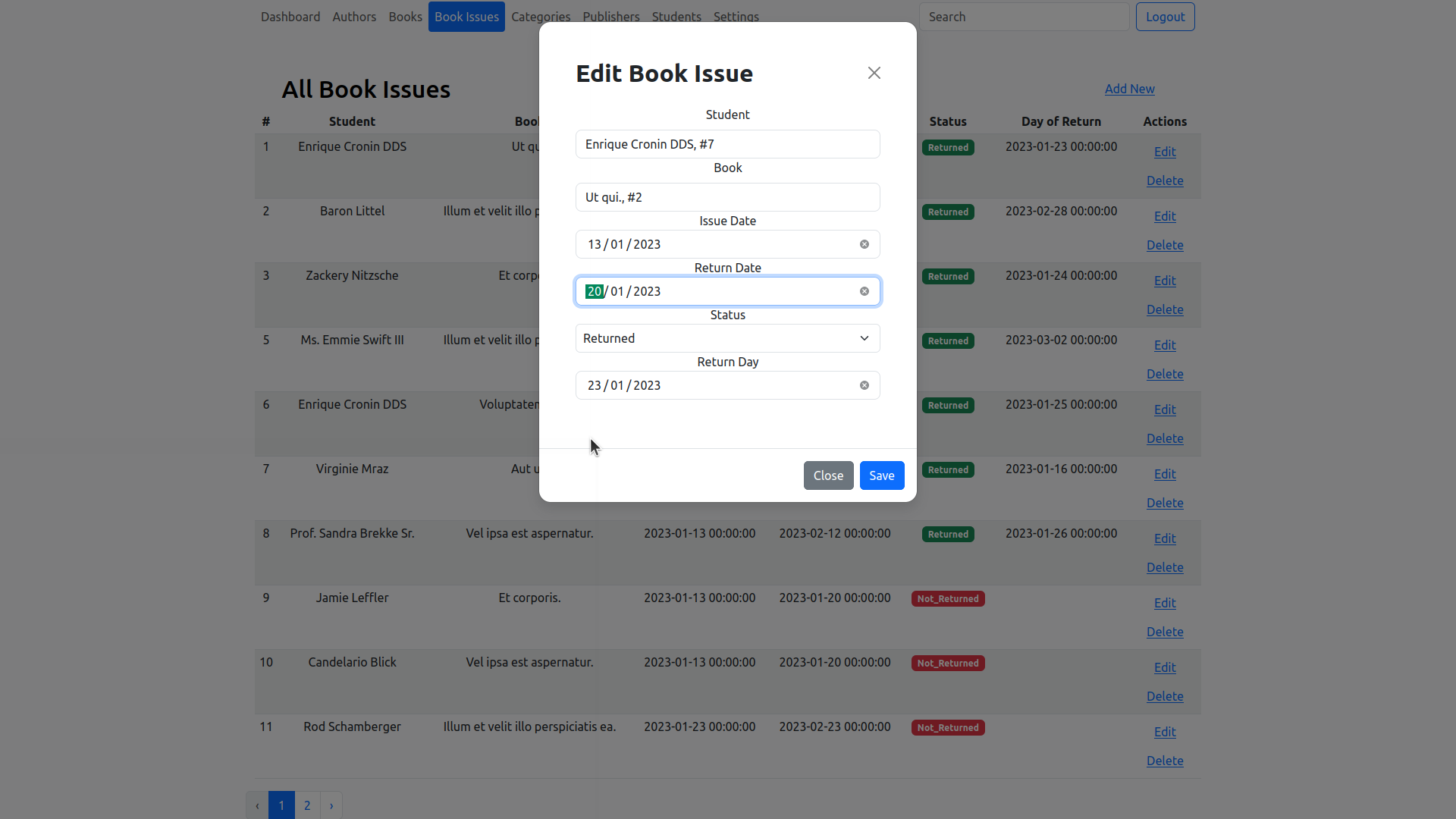1456x819 pixels.
Task: Go to the Books nav tab
Action: pos(405,17)
